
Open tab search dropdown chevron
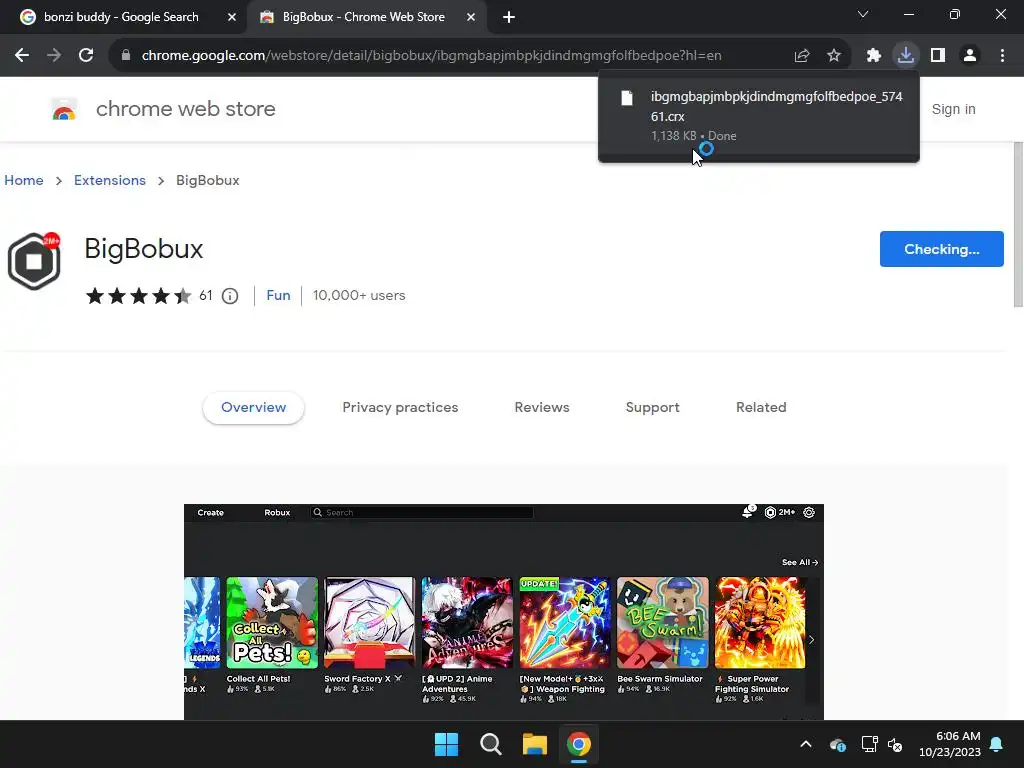point(863,14)
